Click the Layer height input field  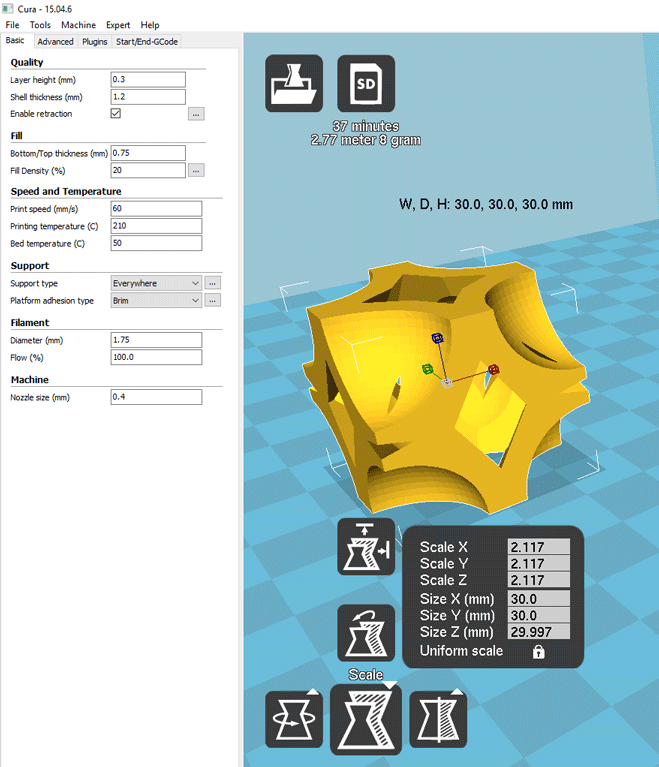[148, 79]
